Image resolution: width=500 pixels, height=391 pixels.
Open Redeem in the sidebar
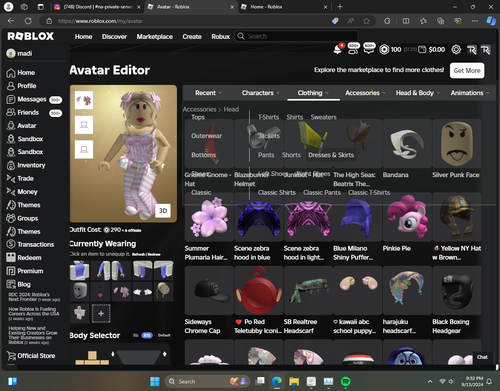coord(24,258)
